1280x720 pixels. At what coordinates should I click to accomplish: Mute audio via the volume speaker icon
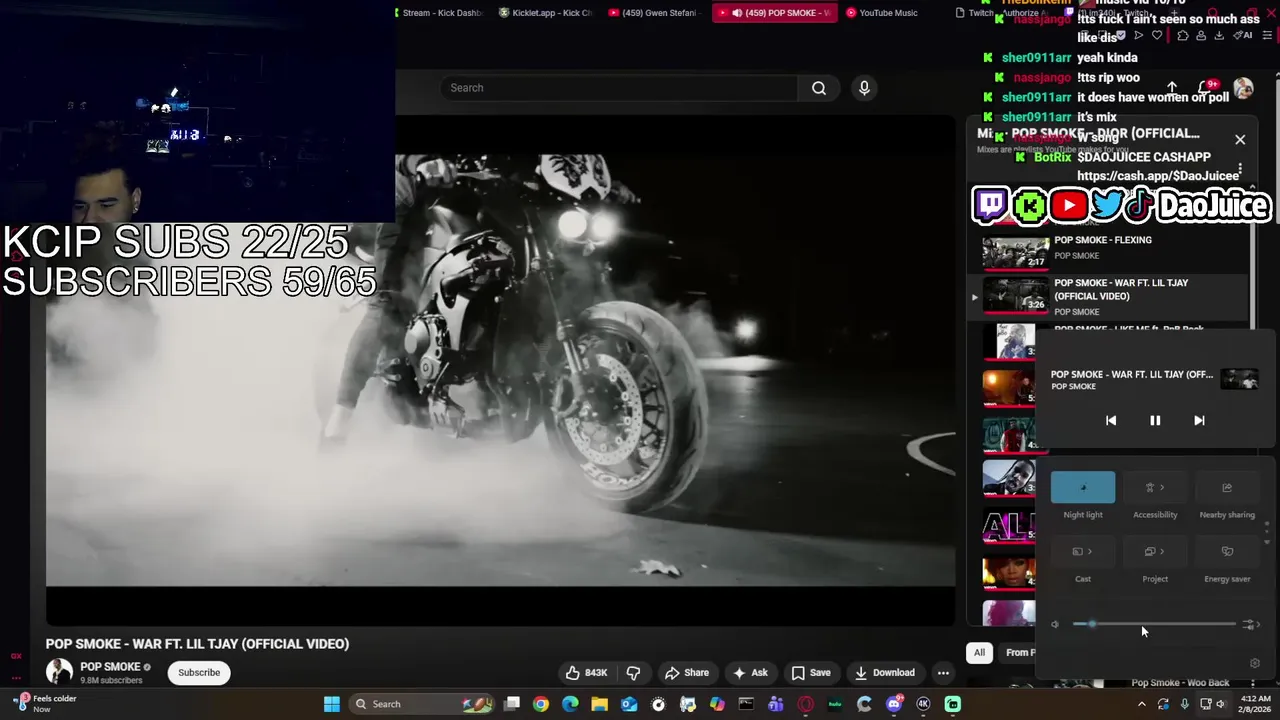(x=1055, y=625)
